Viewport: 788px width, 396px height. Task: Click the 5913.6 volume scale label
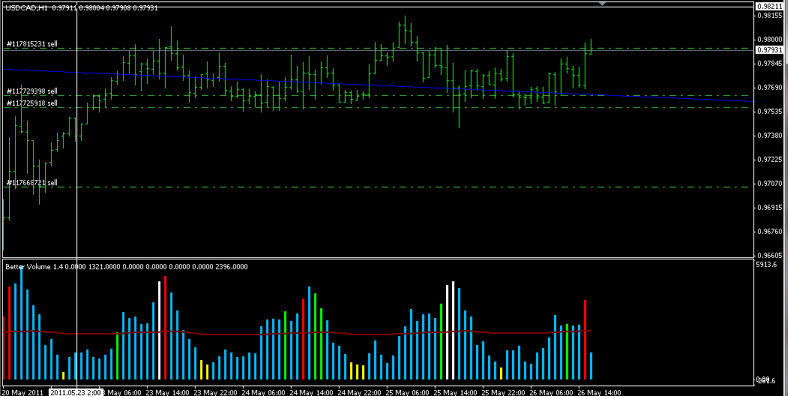tap(767, 264)
